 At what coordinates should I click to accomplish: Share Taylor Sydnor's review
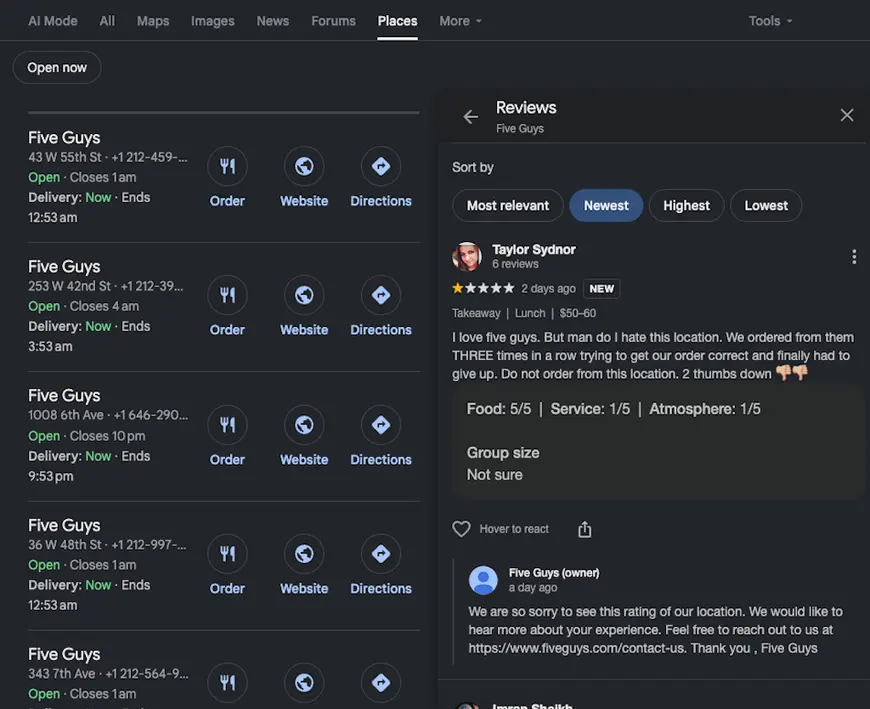tap(584, 529)
